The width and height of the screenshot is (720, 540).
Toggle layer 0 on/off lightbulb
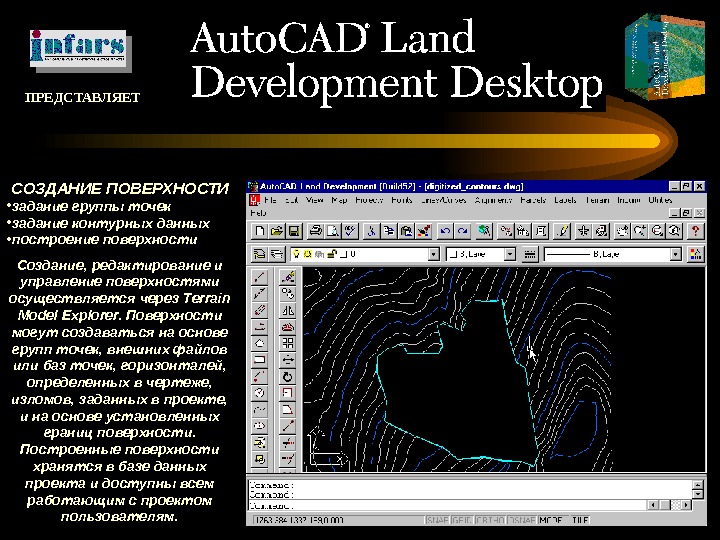297,254
